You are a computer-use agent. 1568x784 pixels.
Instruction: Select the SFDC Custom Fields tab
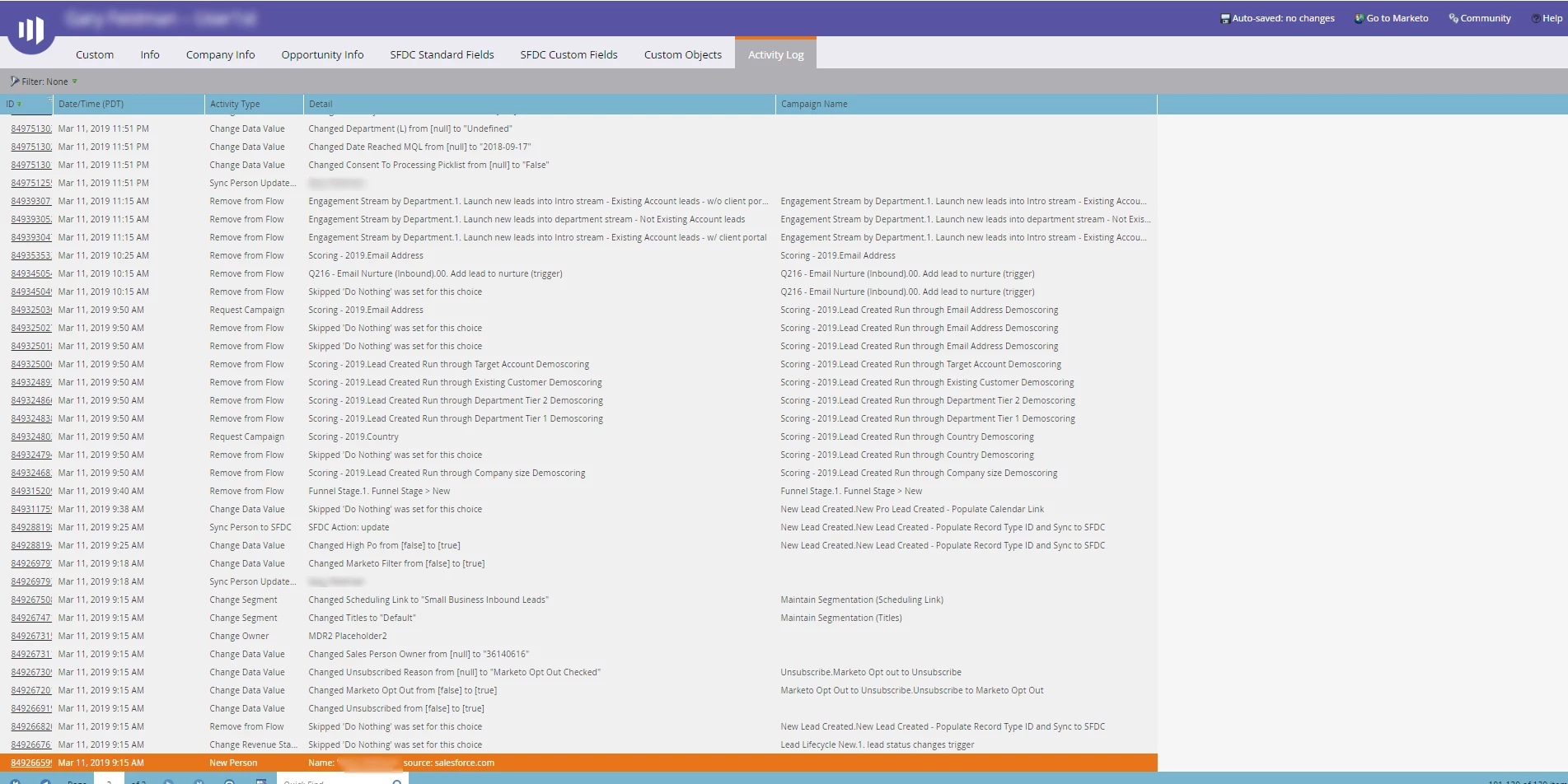[x=569, y=54]
